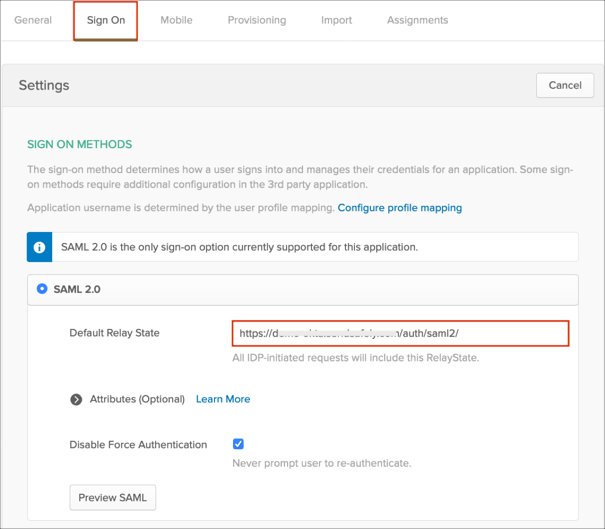This screenshot has width=605, height=529.
Task: Click the Disable Force Authentication label
Action: (x=138, y=445)
